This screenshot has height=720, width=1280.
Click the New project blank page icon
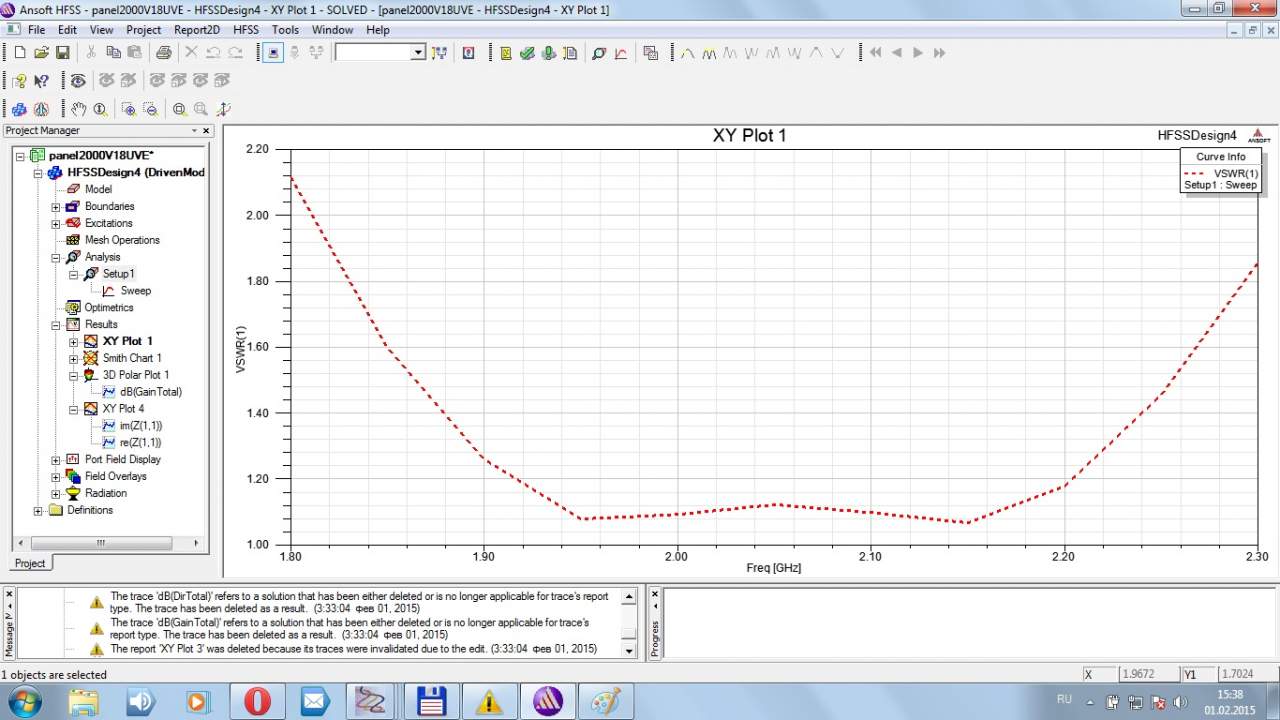[x=19, y=53]
